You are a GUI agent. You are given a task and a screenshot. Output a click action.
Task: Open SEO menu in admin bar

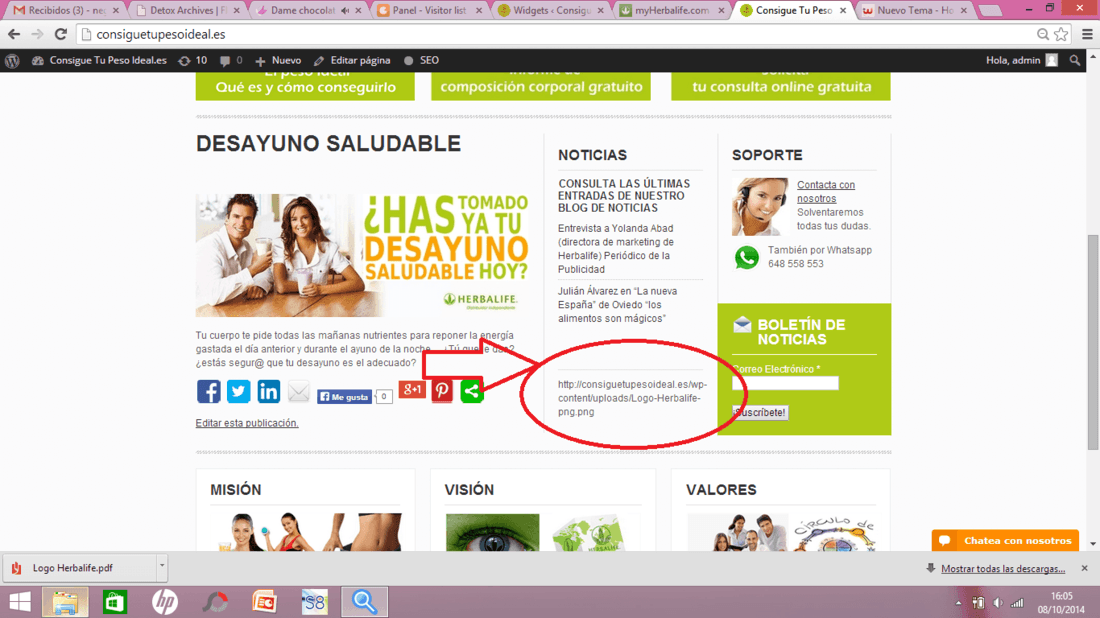(422, 60)
